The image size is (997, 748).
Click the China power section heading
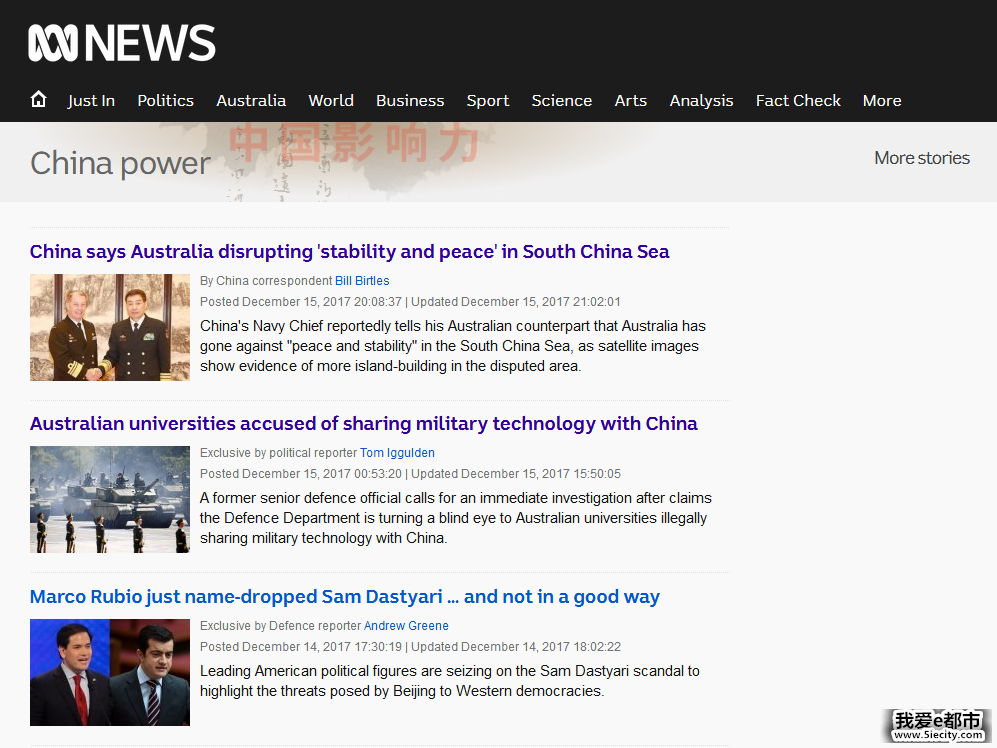point(120,163)
